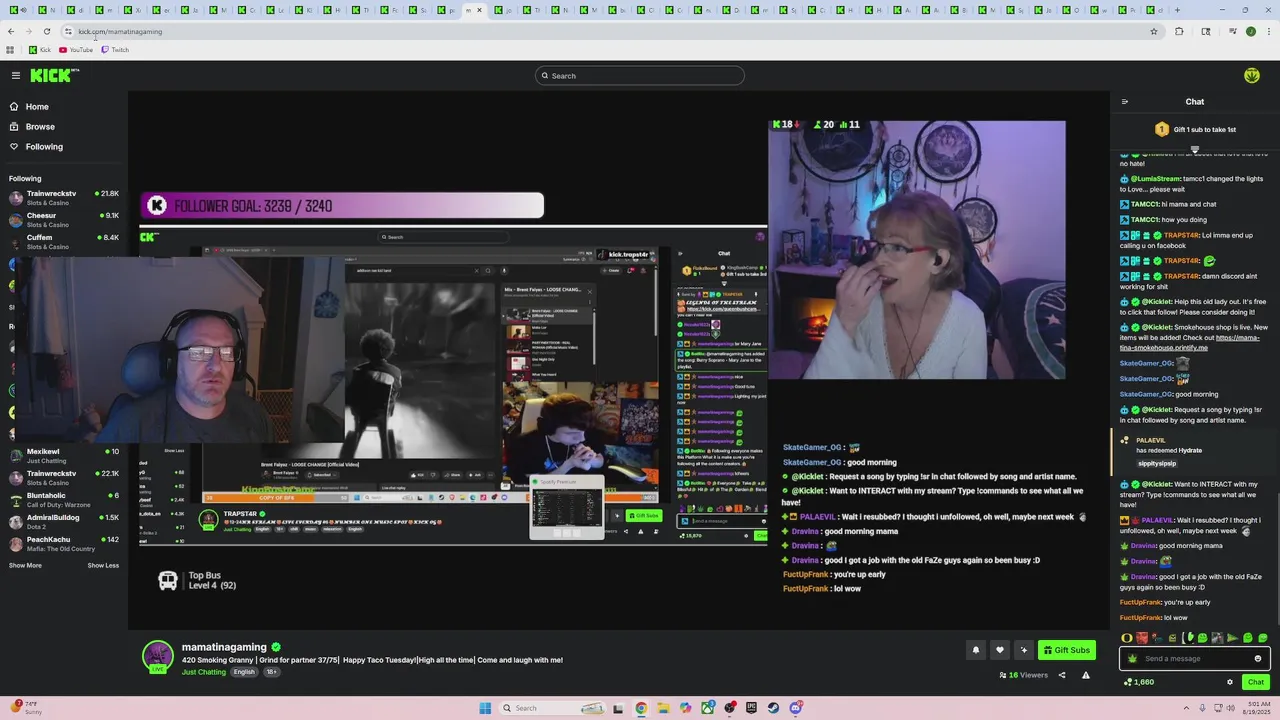Click the mamatinagaming channel avatar
This screenshot has width=1280, height=720.
[x=157, y=656]
